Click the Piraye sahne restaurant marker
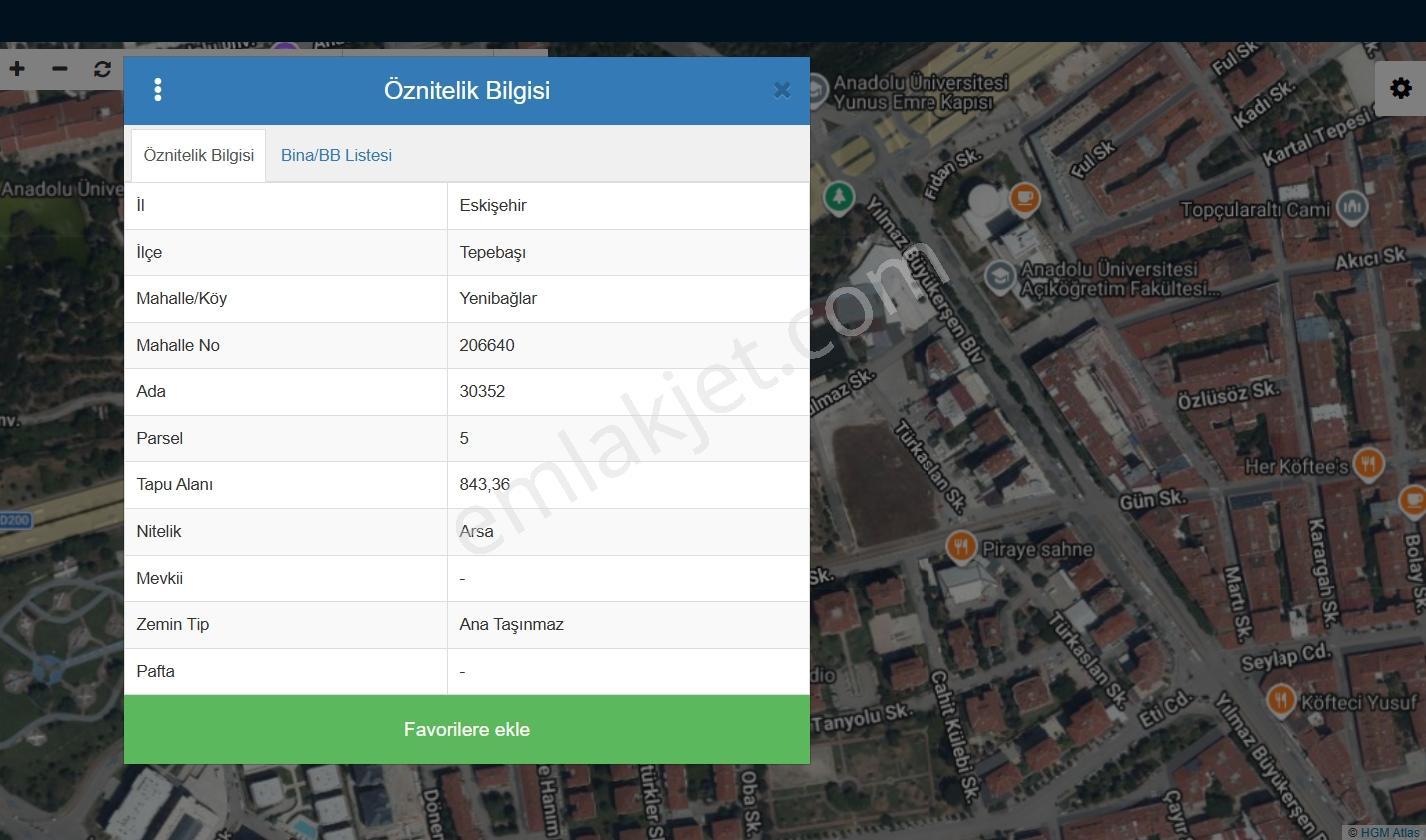 point(961,547)
